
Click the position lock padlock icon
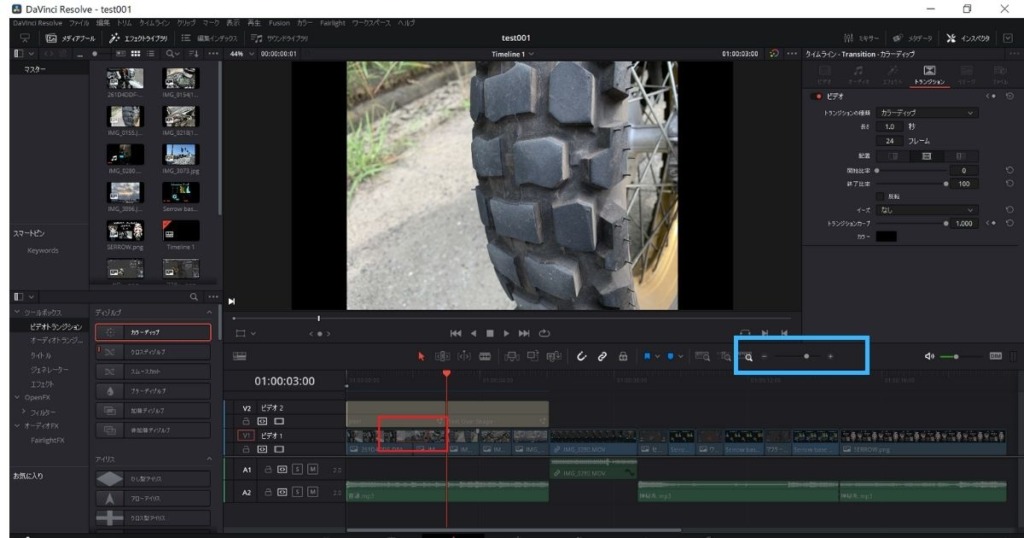[623, 356]
